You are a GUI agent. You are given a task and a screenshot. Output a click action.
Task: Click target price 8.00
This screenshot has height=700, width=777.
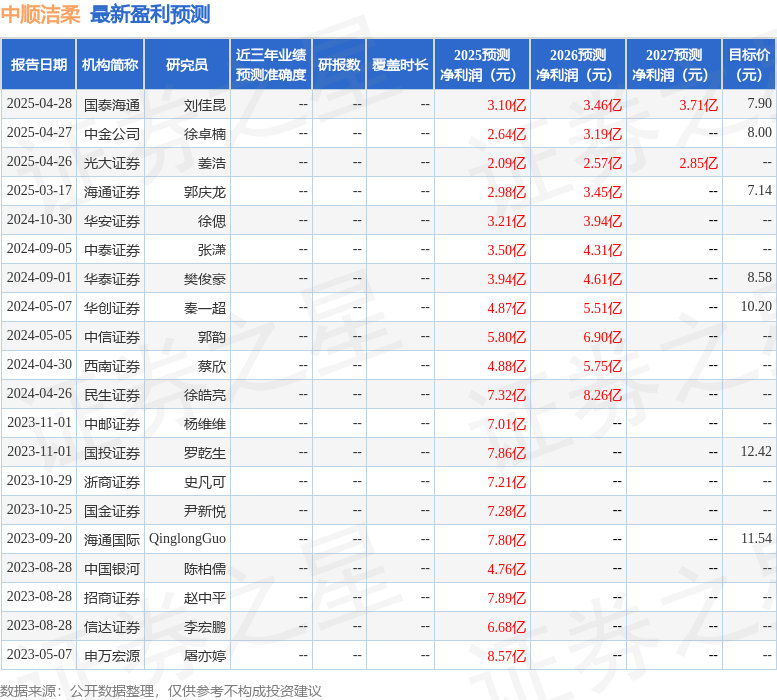point(760,133)
